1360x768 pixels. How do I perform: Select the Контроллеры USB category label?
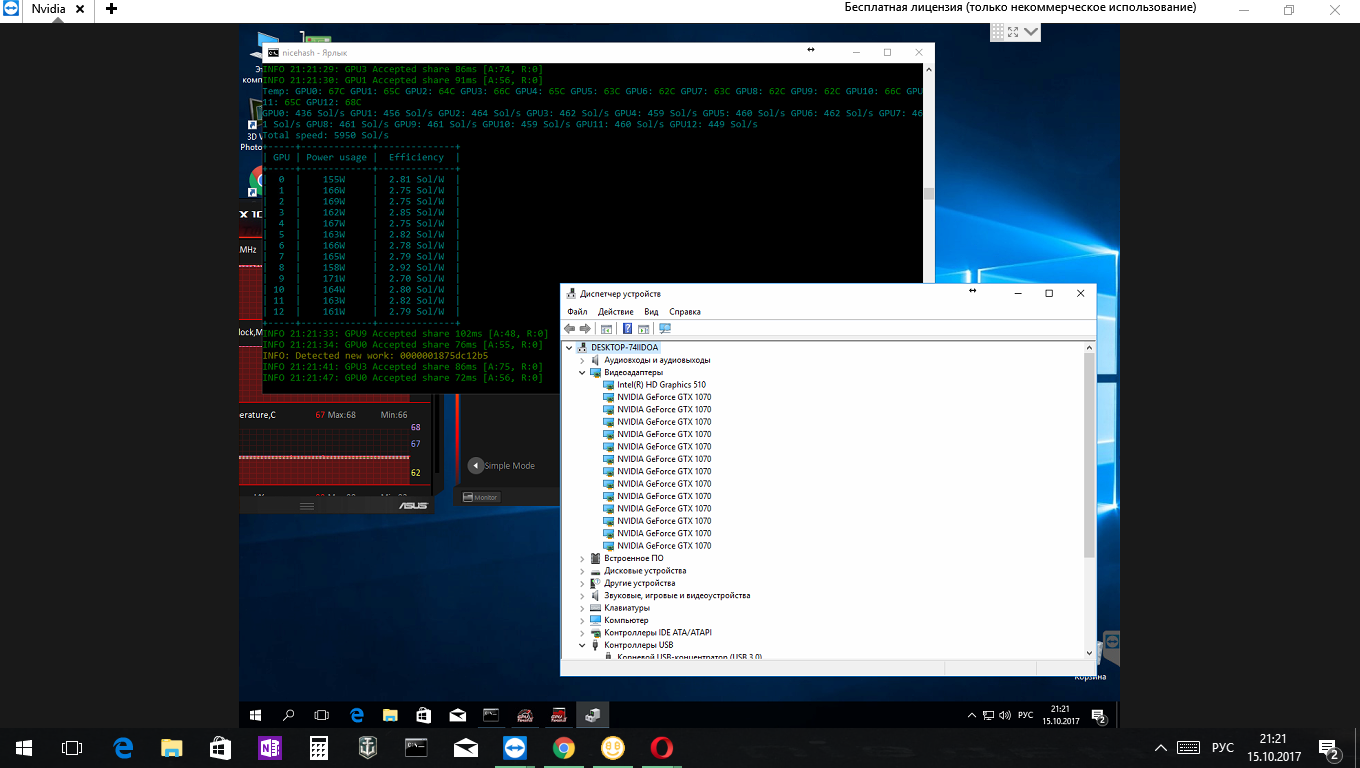point(638,645)
